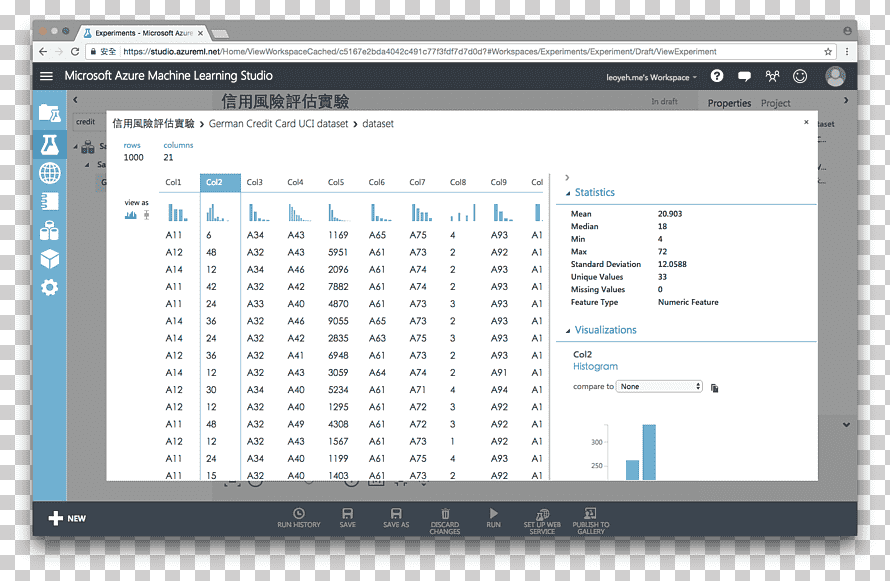Image resolution: width=890 pixels, height=581 pixels.
Task: Click Save in the bottom toolbar
Action: [x=347, y=518]
